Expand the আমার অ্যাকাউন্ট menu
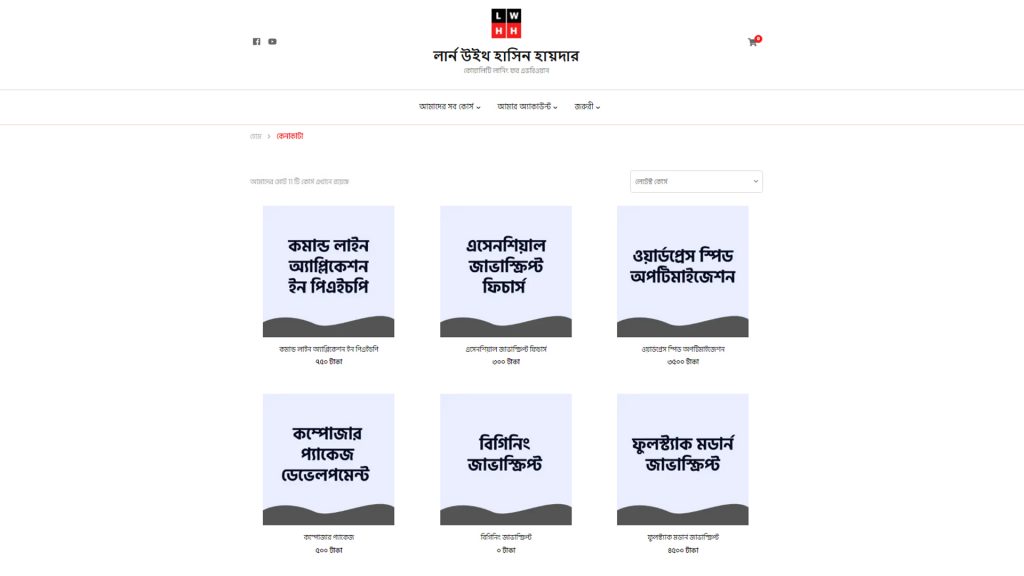 click(527, 106)
